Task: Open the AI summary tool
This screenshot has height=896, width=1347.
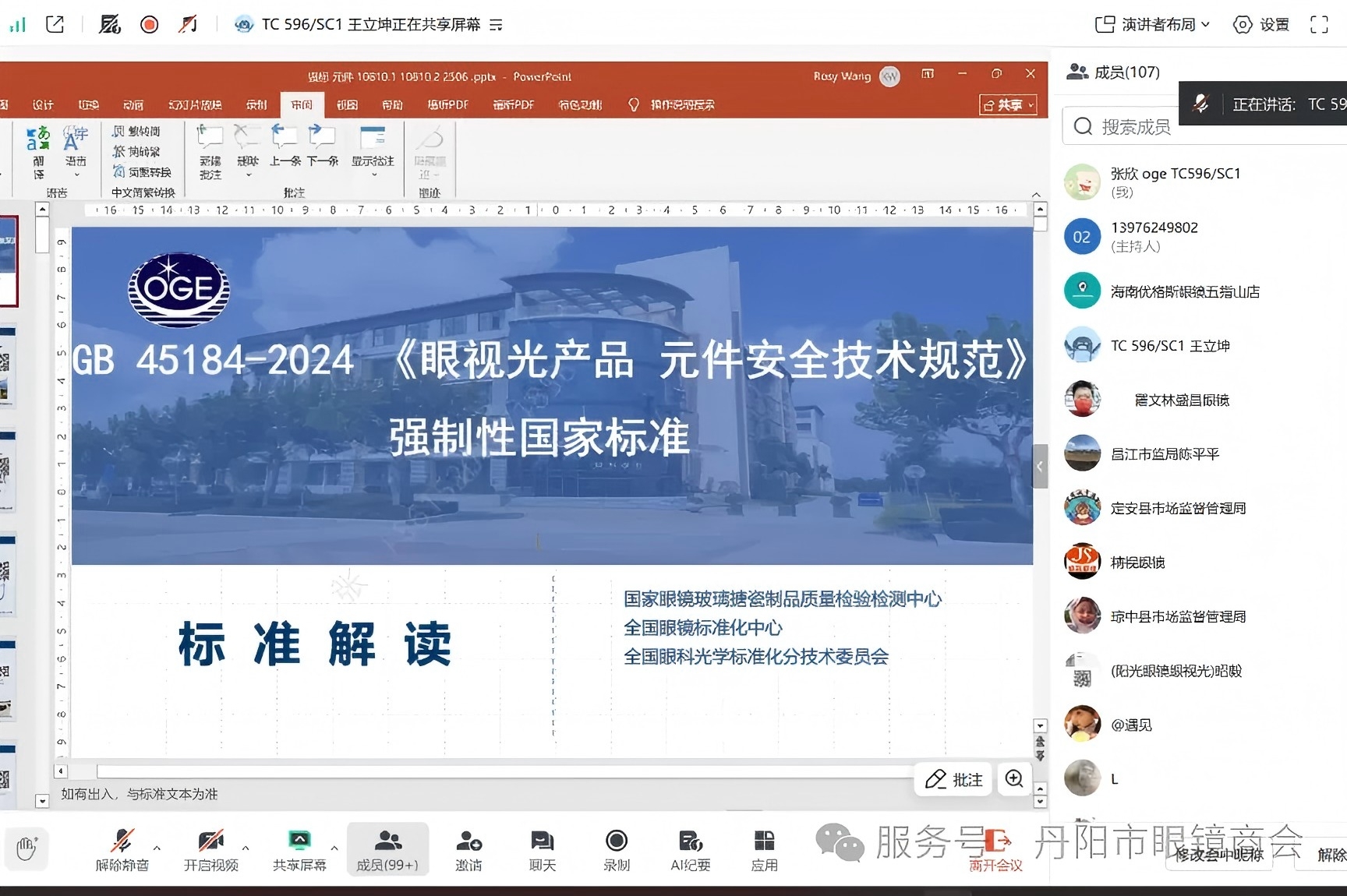Action: 690,849
